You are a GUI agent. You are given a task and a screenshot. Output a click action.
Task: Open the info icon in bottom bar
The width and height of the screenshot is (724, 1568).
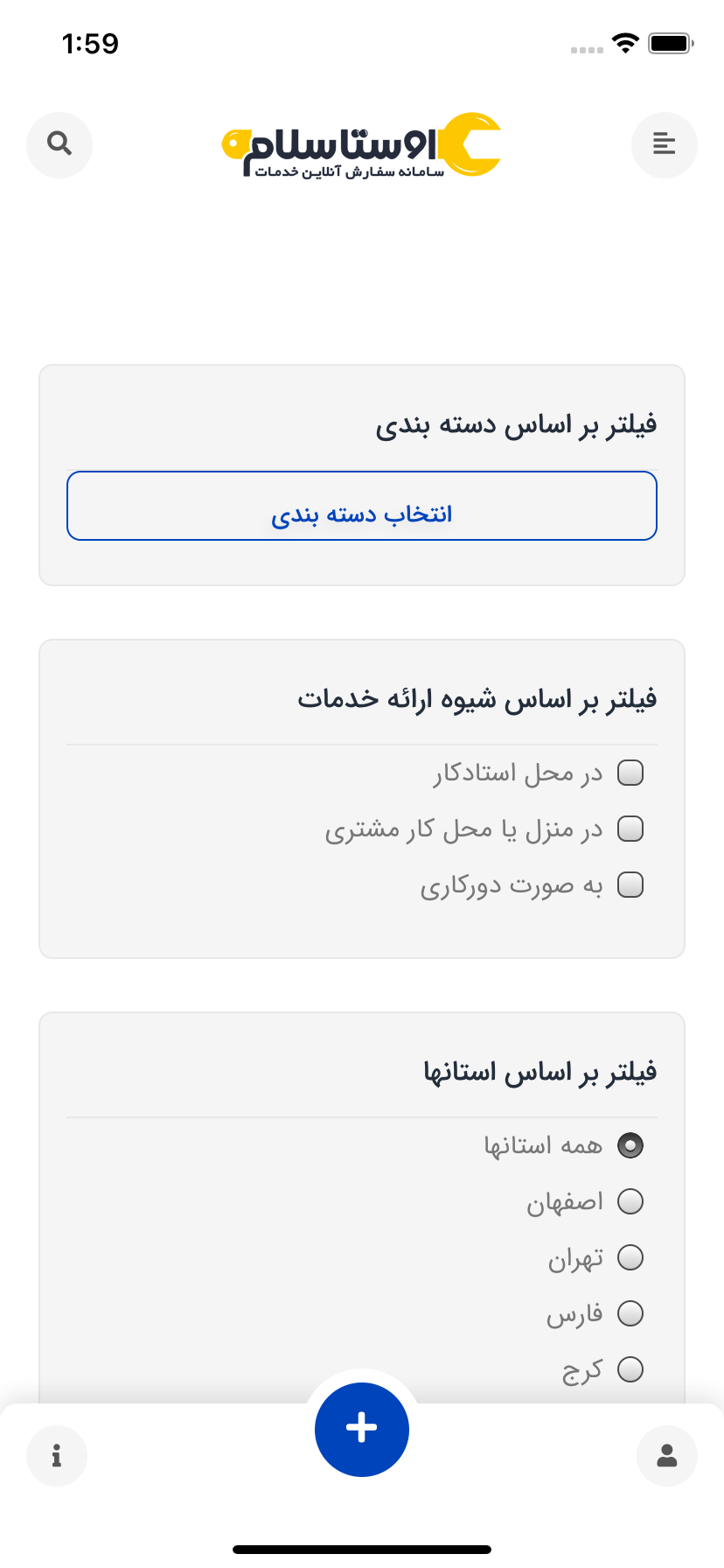(x=57, y=1456)
